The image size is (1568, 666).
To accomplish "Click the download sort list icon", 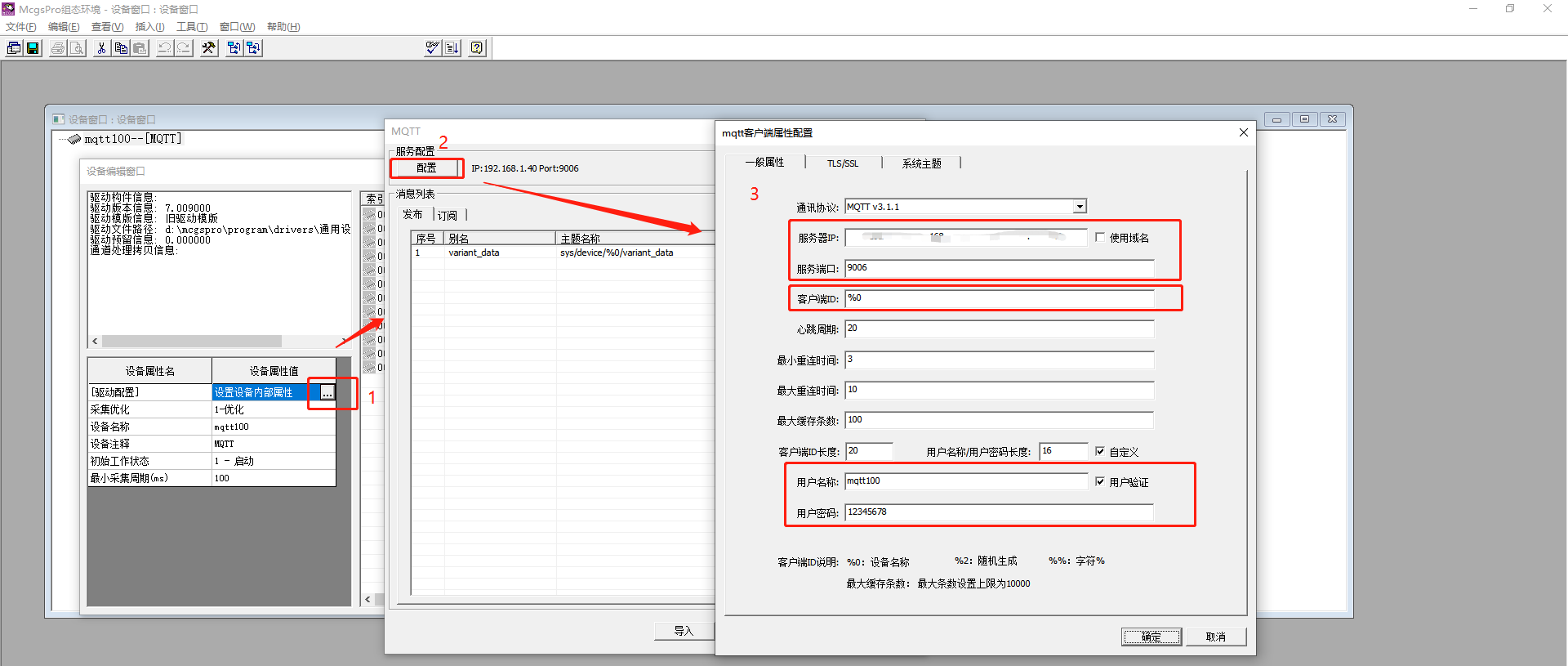I will (x=452, y=48).
